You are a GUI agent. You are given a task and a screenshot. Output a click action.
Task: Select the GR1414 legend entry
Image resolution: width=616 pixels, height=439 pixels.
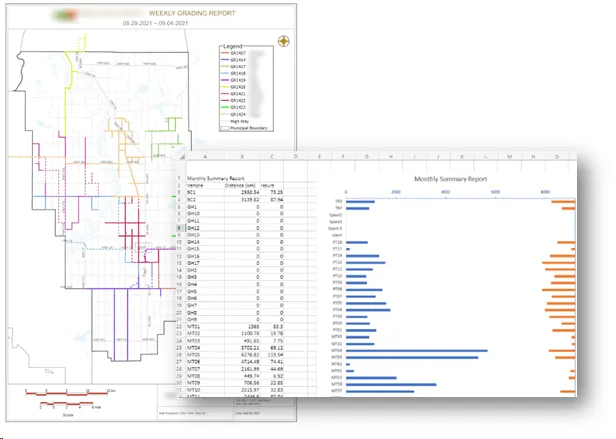(x=233, y=60)
